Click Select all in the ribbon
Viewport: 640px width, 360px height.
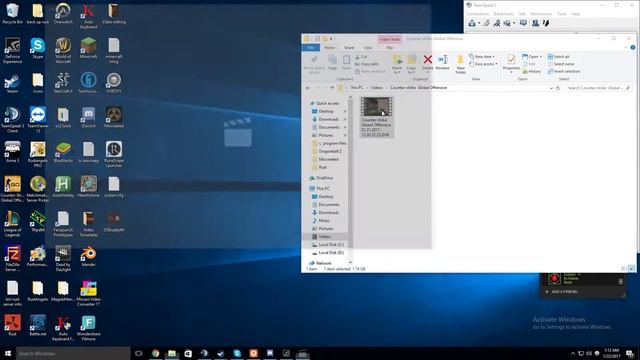coord(558,57)
